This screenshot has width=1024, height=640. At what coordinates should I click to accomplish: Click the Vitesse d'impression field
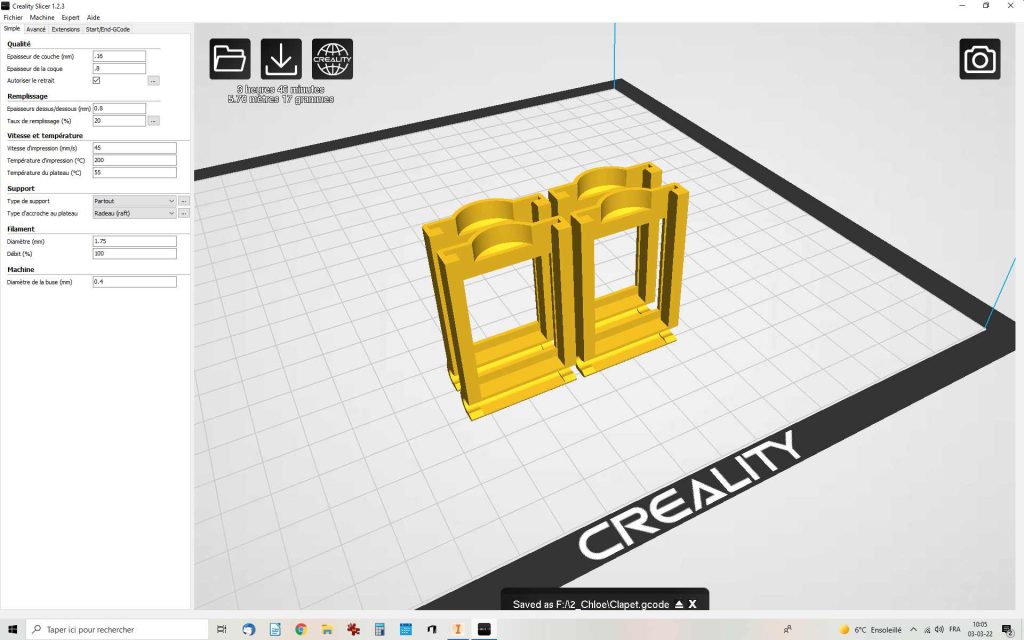[135, 148]
